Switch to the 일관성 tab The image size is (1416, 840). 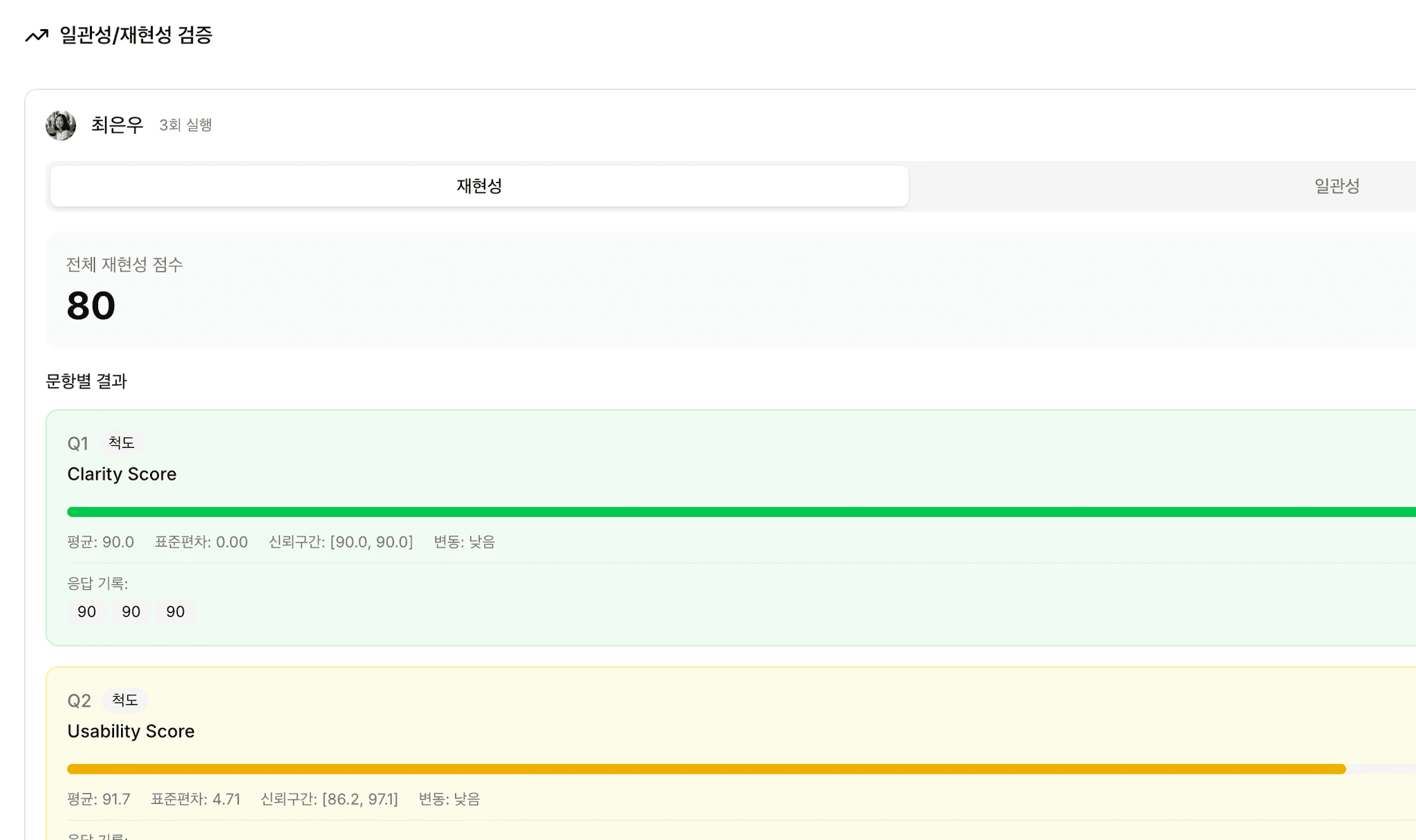point(1336,186)
